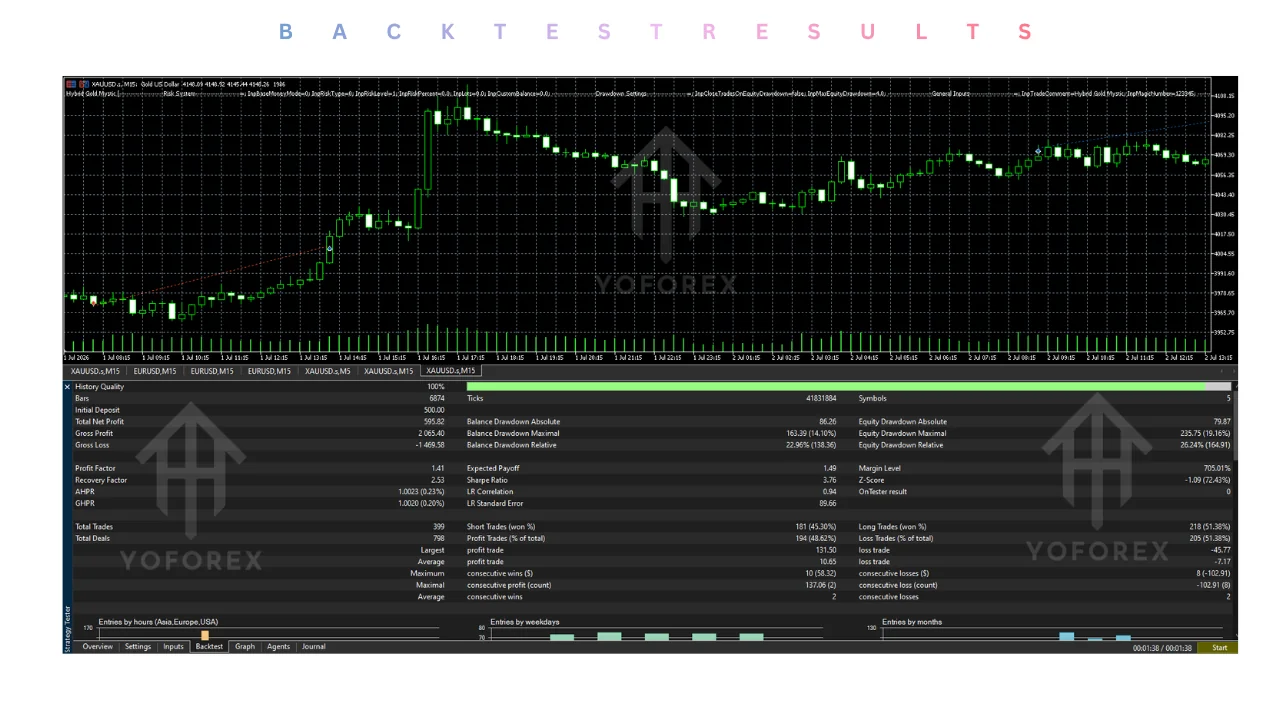Click the Strategy Tester vertical panel label
1280x720 pixels.
67,628
